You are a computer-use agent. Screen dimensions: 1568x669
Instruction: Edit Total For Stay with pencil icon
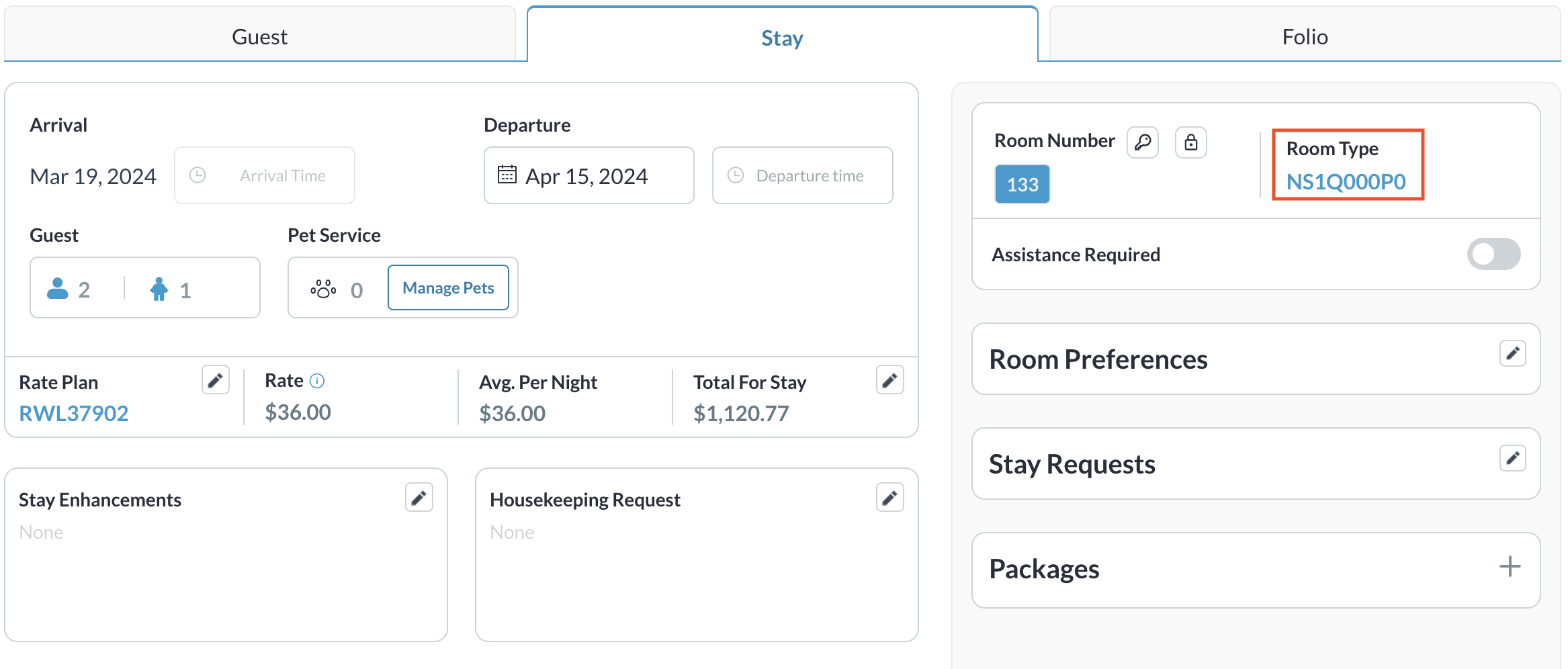click(x=889, y=381)
